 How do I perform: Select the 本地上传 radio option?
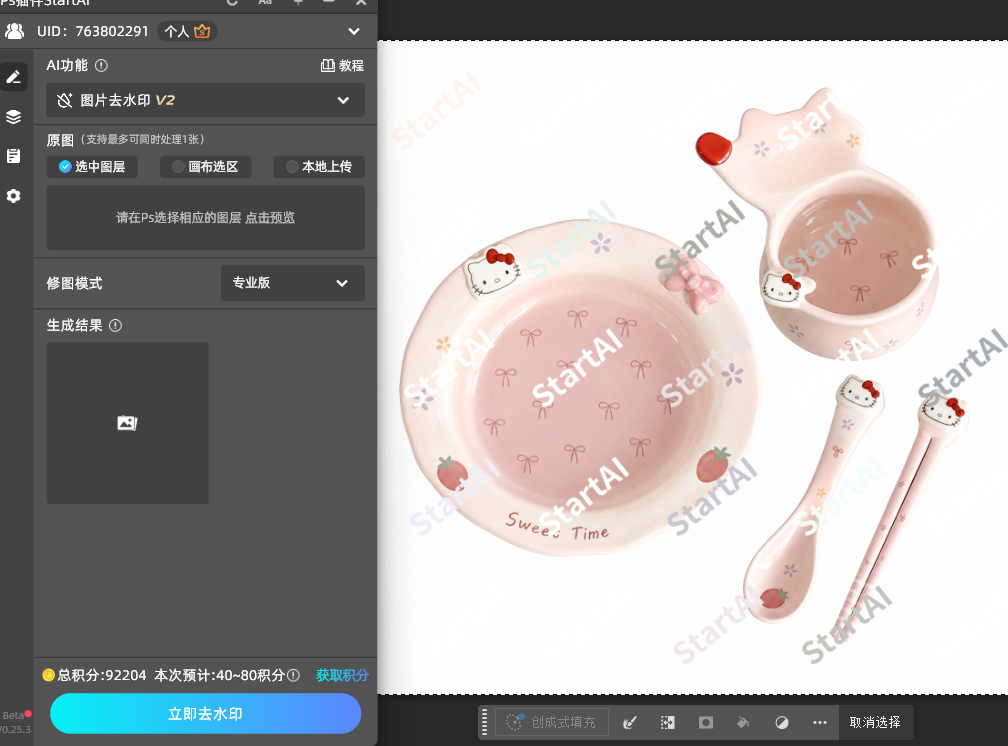(320, 167)
